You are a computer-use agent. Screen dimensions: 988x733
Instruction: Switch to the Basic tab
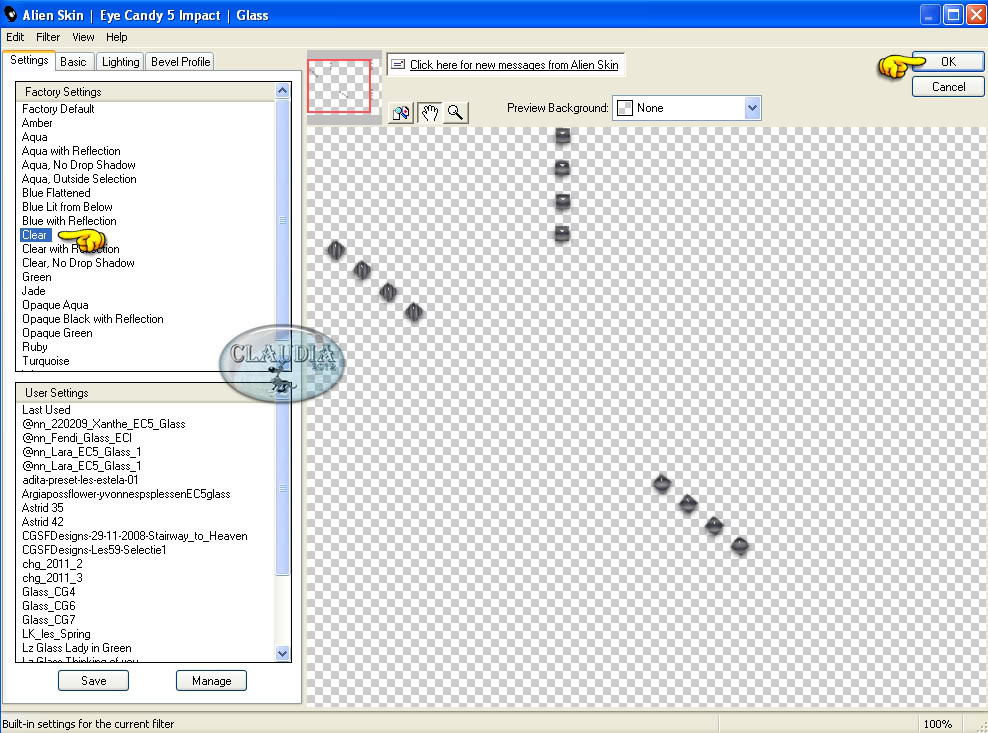pos(73,62)
